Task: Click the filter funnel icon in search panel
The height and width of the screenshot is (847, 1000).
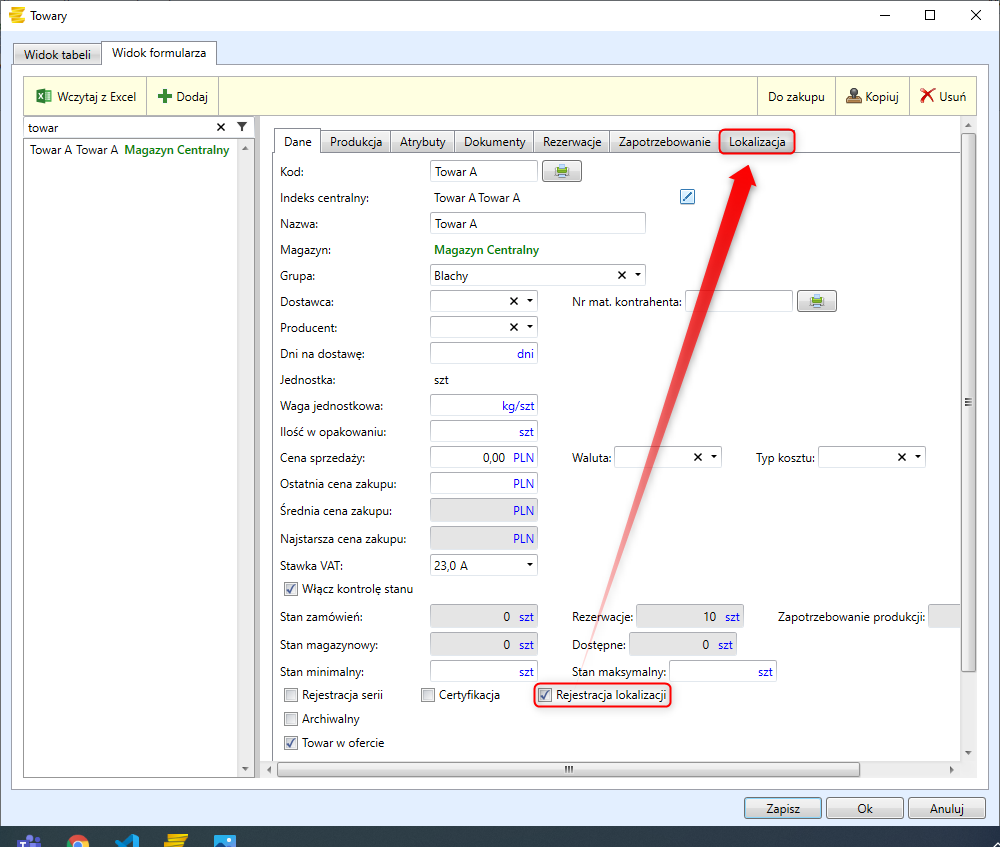Action: pos(241,127)
